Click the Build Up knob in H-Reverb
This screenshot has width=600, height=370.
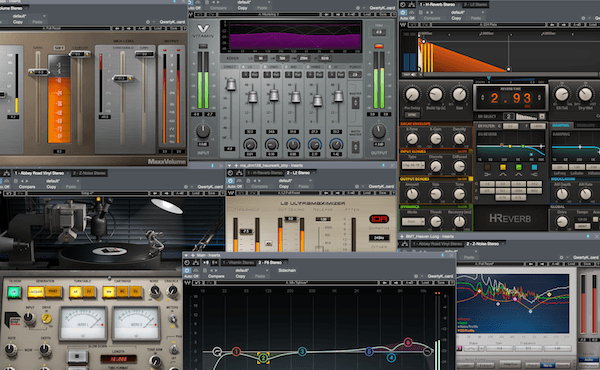[435, 94]
